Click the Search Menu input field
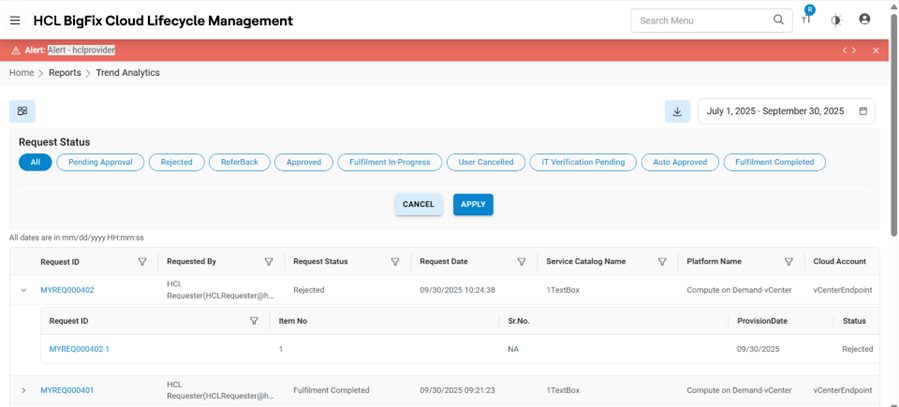The height and width of the screenshot is (407, 899). click(703, 21)
